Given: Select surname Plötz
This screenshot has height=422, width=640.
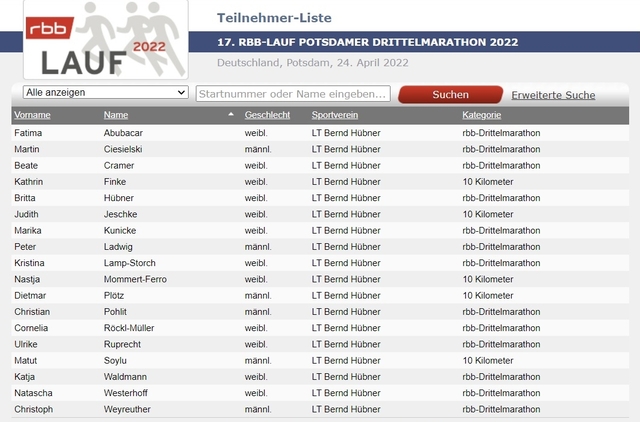Looking at the screenshot, I should coord(114,295).
